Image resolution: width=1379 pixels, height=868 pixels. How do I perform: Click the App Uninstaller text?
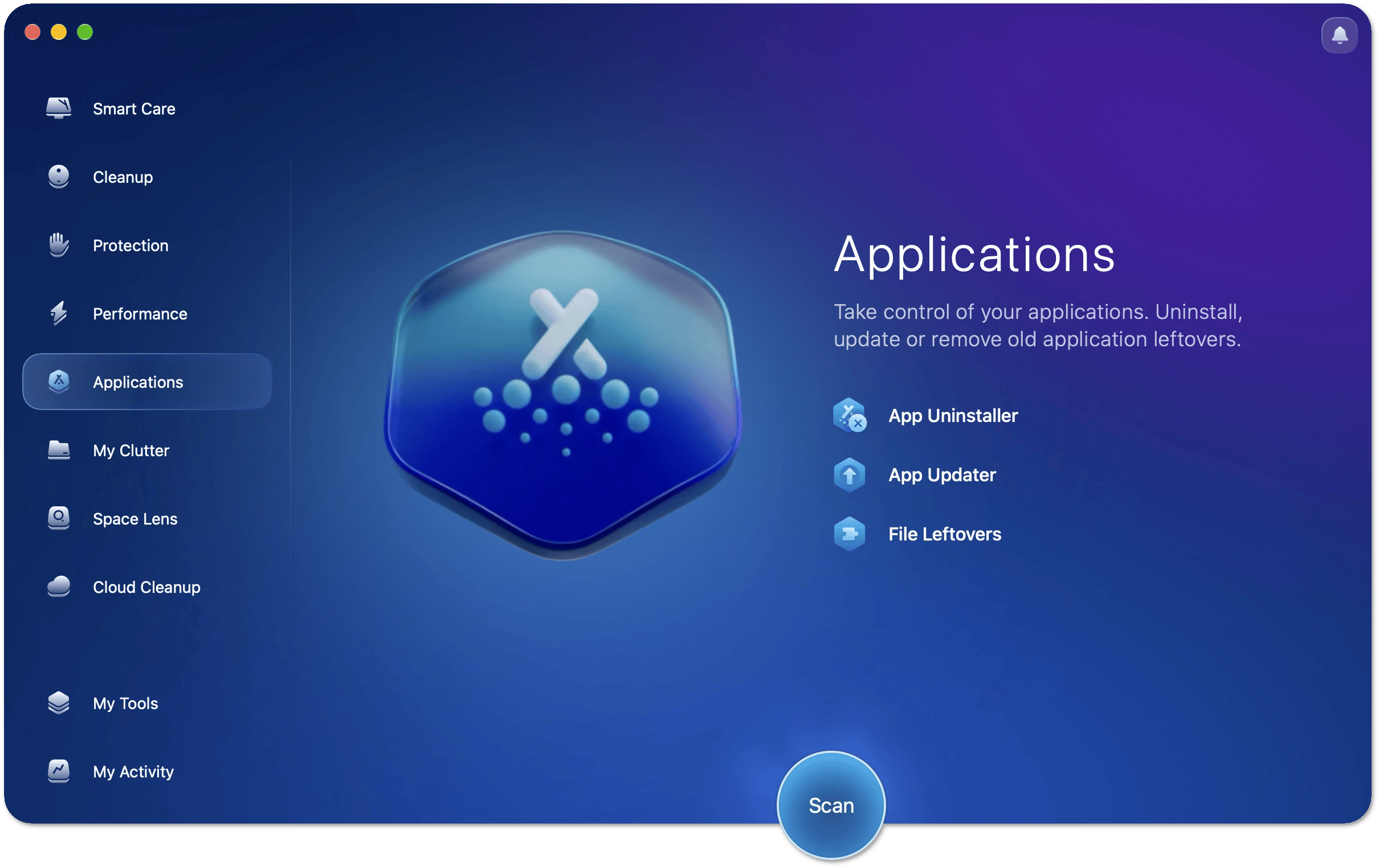point(953,416)
